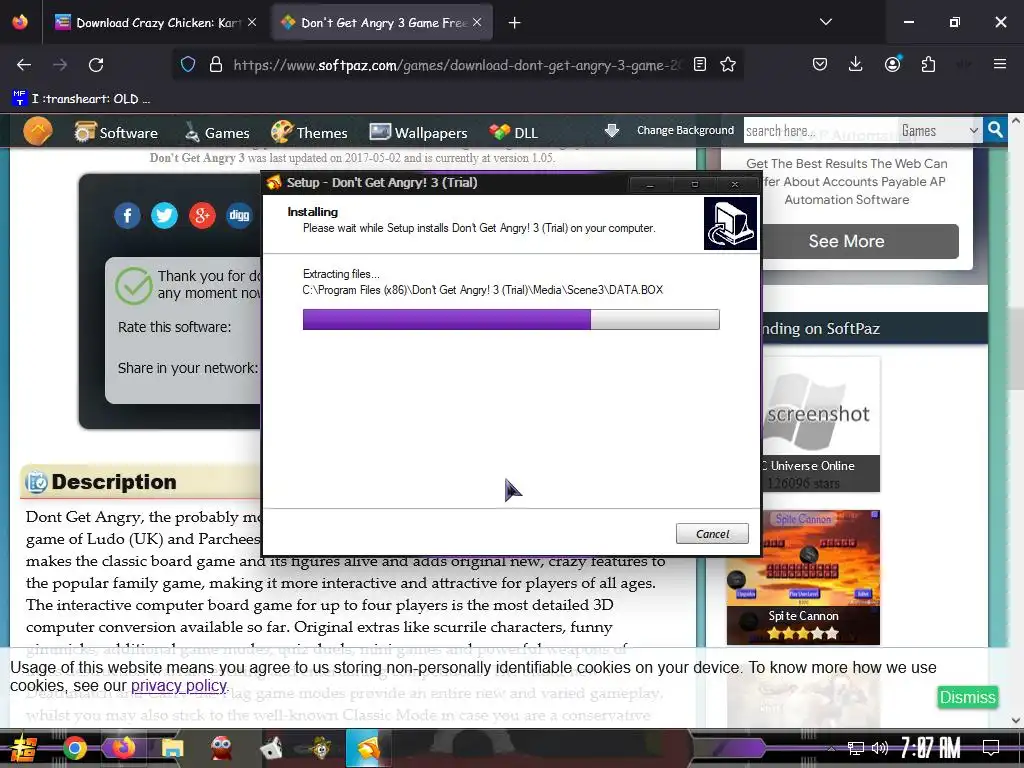The width and height of the screenshot is (1024, 768).
Task: Cancel the Don't Get Angry setup installation
Action: [x=712, y=534]
